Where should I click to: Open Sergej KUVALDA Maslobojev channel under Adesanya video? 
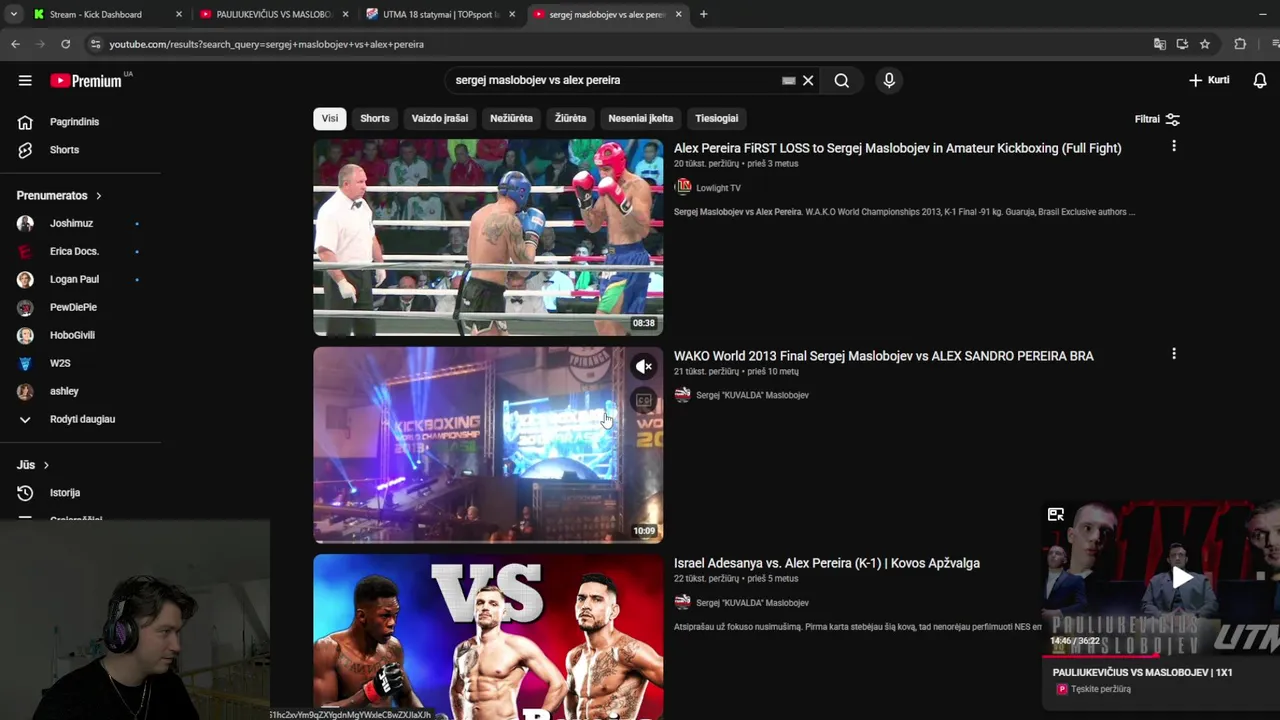(x=752, y=603)
